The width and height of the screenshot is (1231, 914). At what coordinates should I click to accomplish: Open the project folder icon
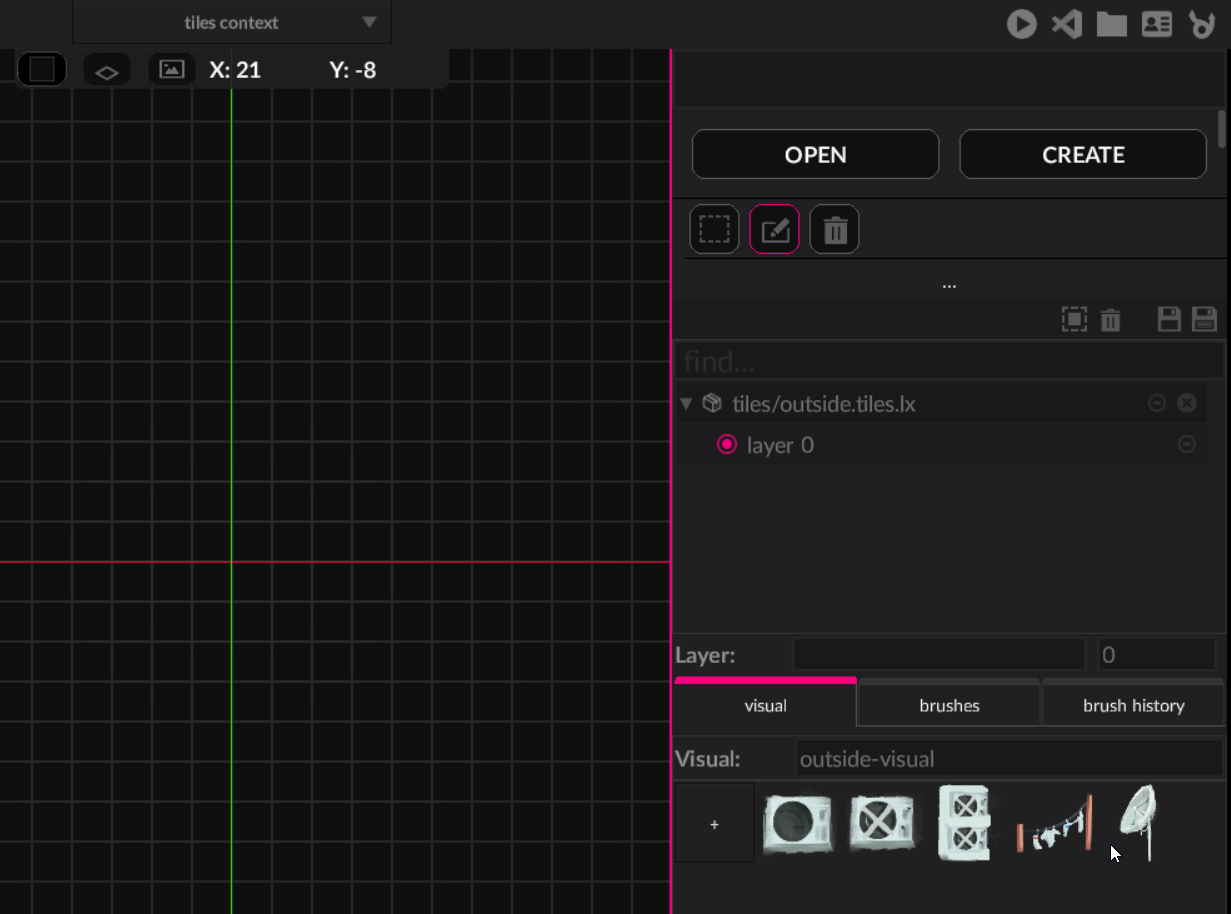[x=1111, y=24]
